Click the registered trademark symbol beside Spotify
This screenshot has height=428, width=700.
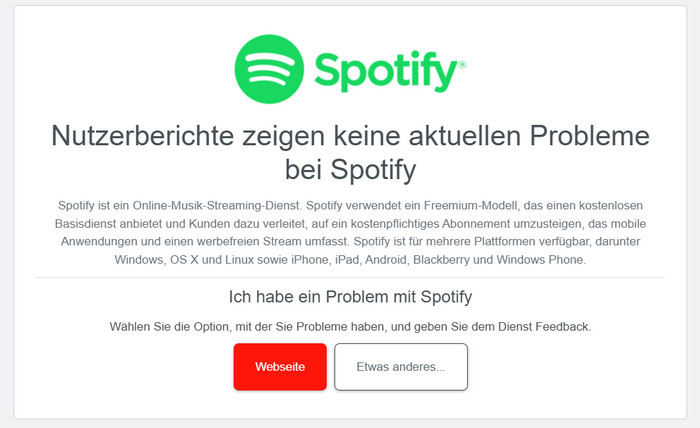tap(462, 63)
